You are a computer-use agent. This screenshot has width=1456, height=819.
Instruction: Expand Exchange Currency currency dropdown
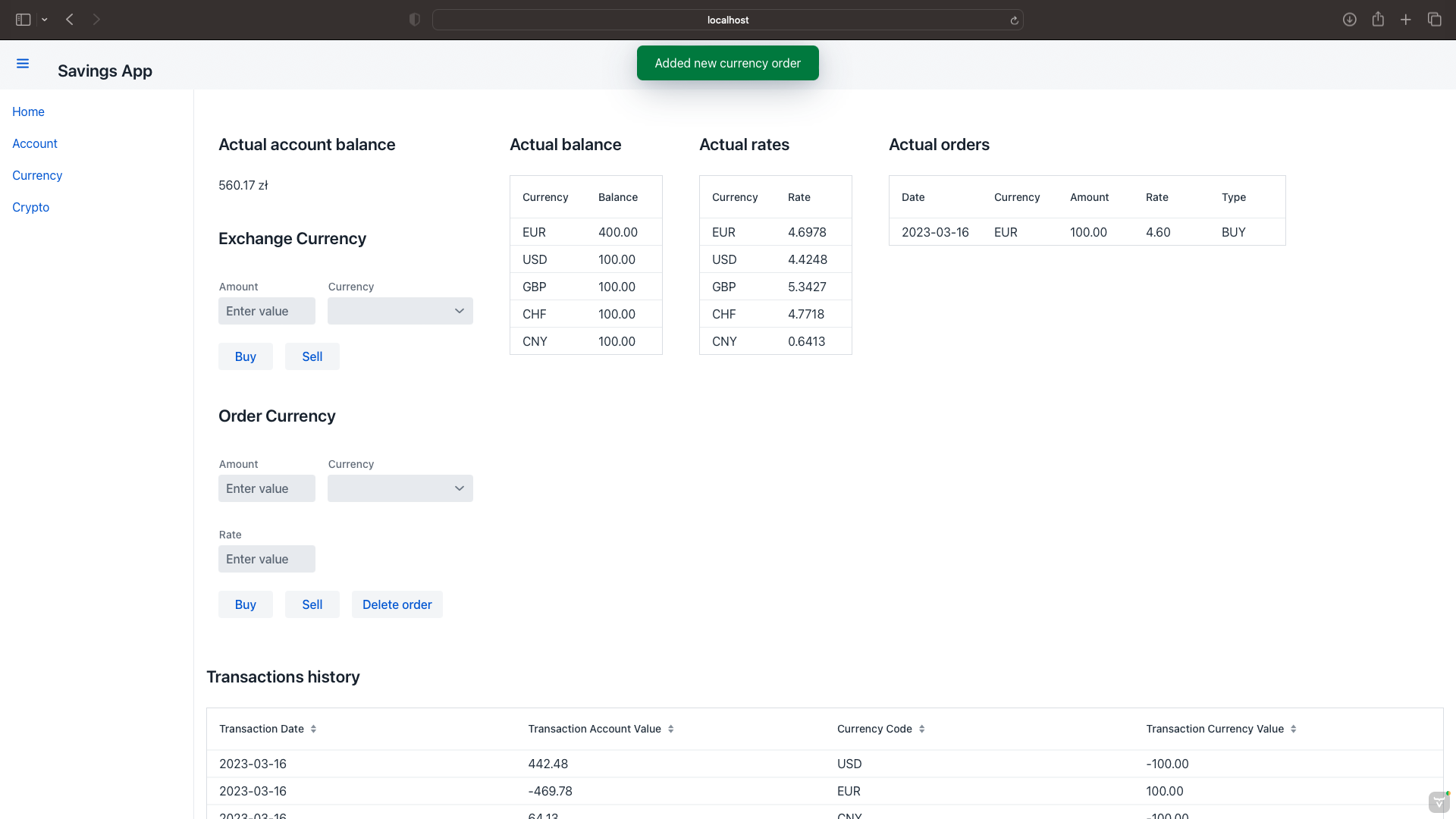coord(400,311)
